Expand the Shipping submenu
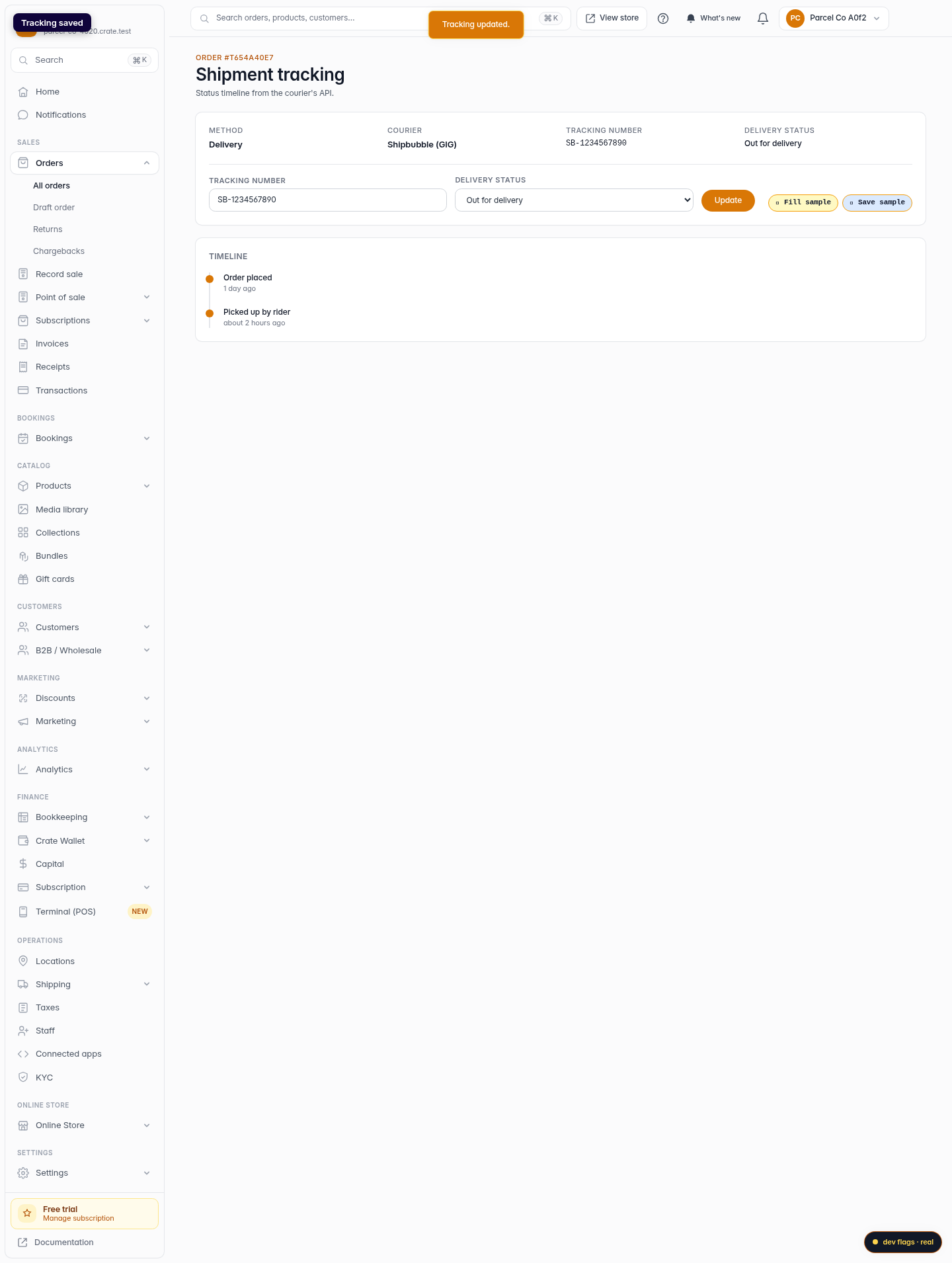This screenshot has width=952, height=1263. [147, 984]
